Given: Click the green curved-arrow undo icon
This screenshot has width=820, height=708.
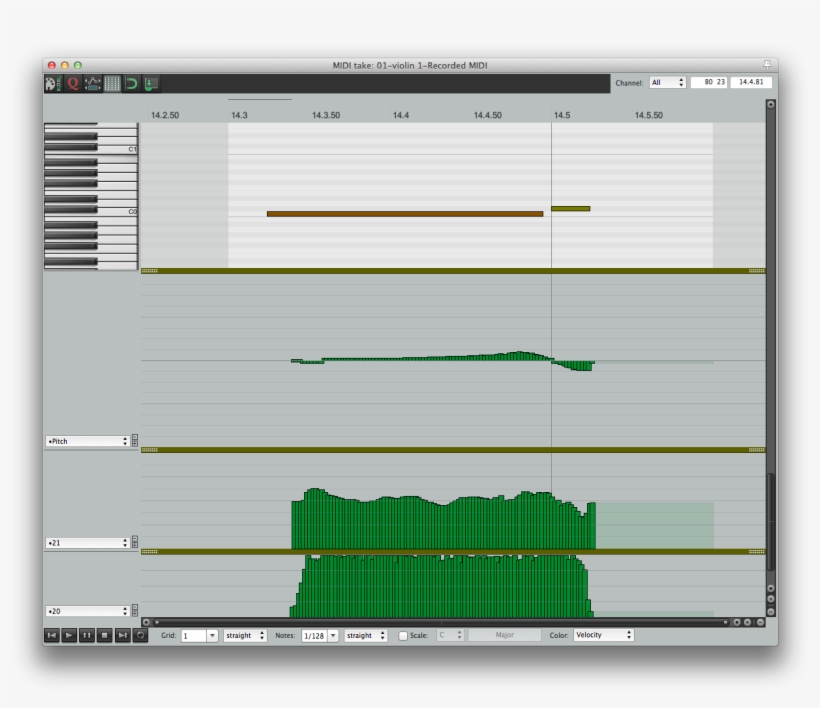Looking at the screenshot, I should 131,83.
